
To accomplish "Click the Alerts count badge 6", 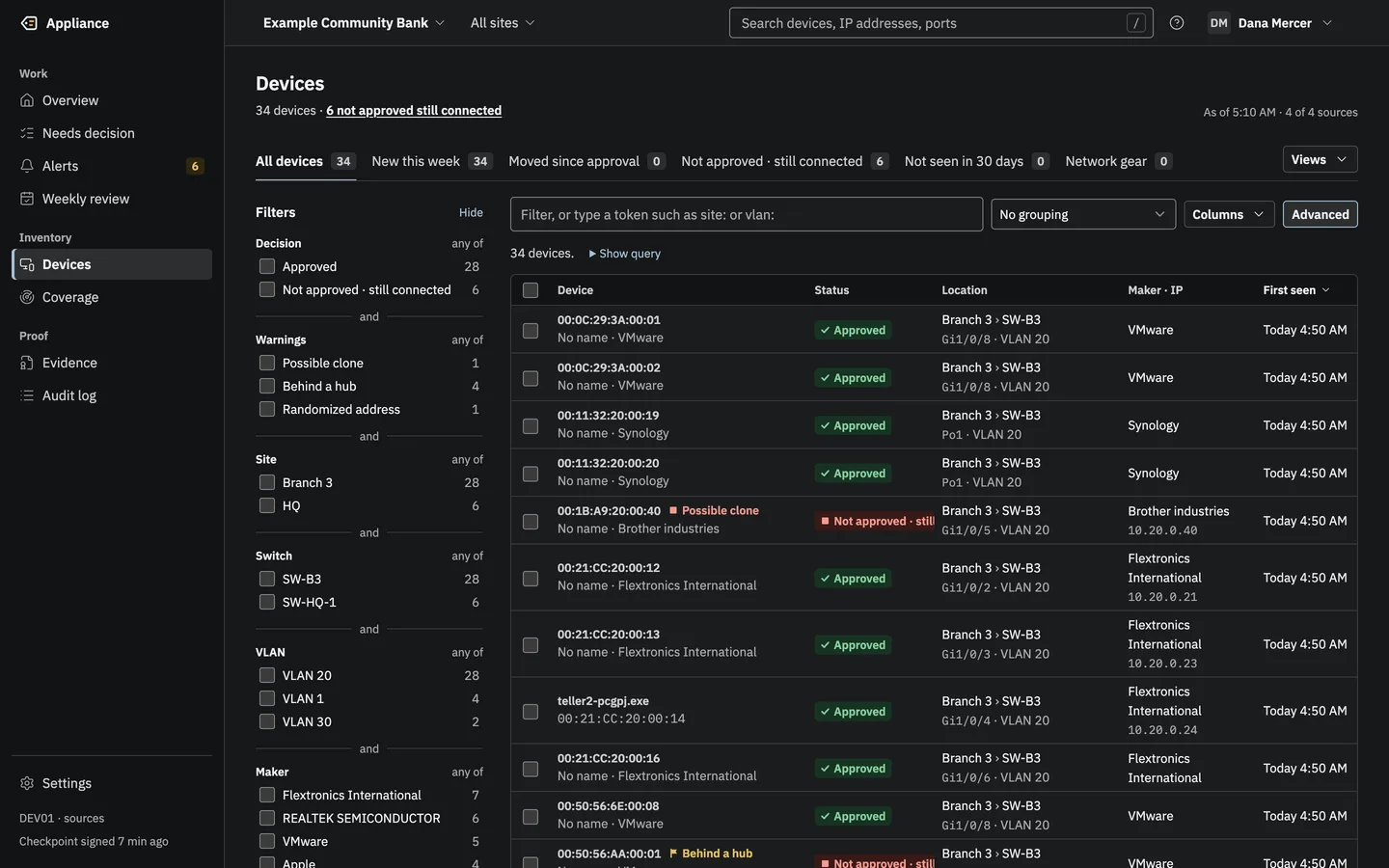I will coord(195,166).
